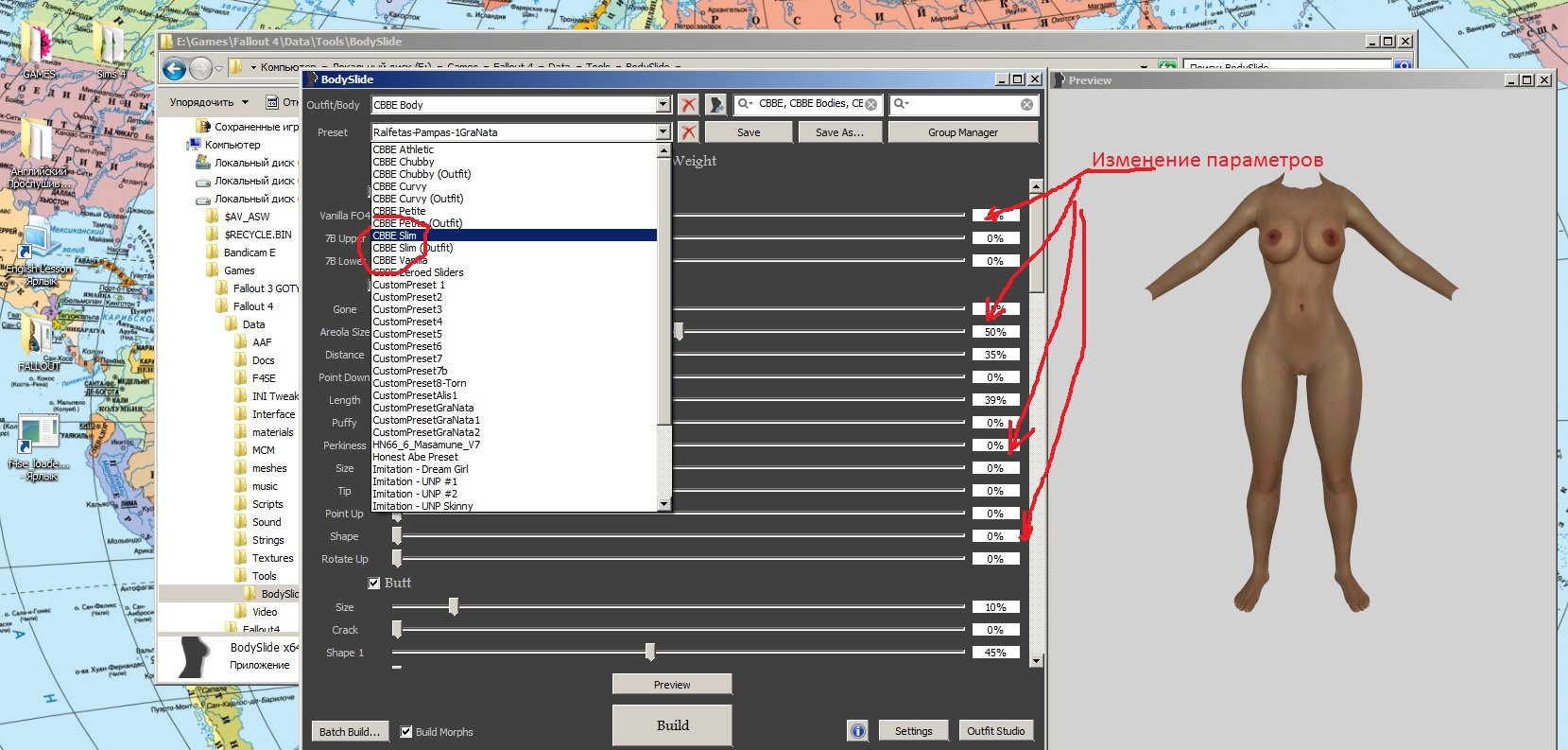Image resolution: width=1568 pixels, height=750 pixels.
Task: Click the body silhouette icon beside Outfit/Body
Action: click(x=716, y=105)
